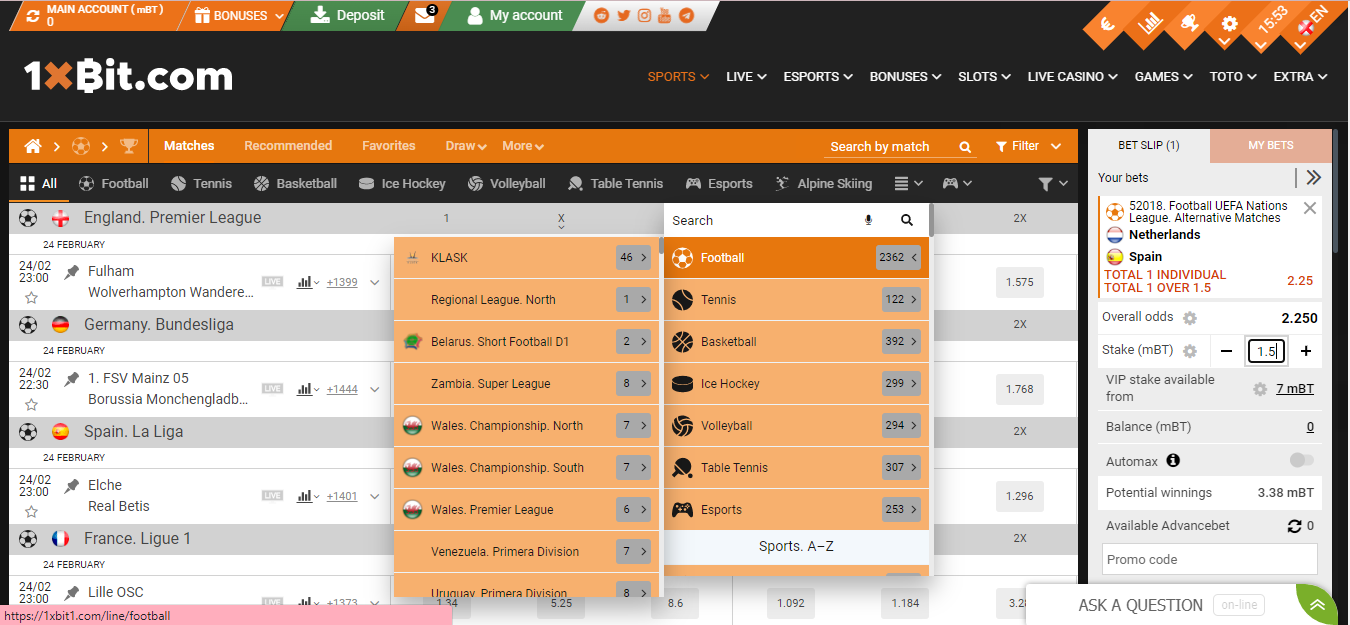The width and height of the screenshot is (1350, 625).
Task: Open the Draw dropdown in the matches bar
Action: [464, 145]
